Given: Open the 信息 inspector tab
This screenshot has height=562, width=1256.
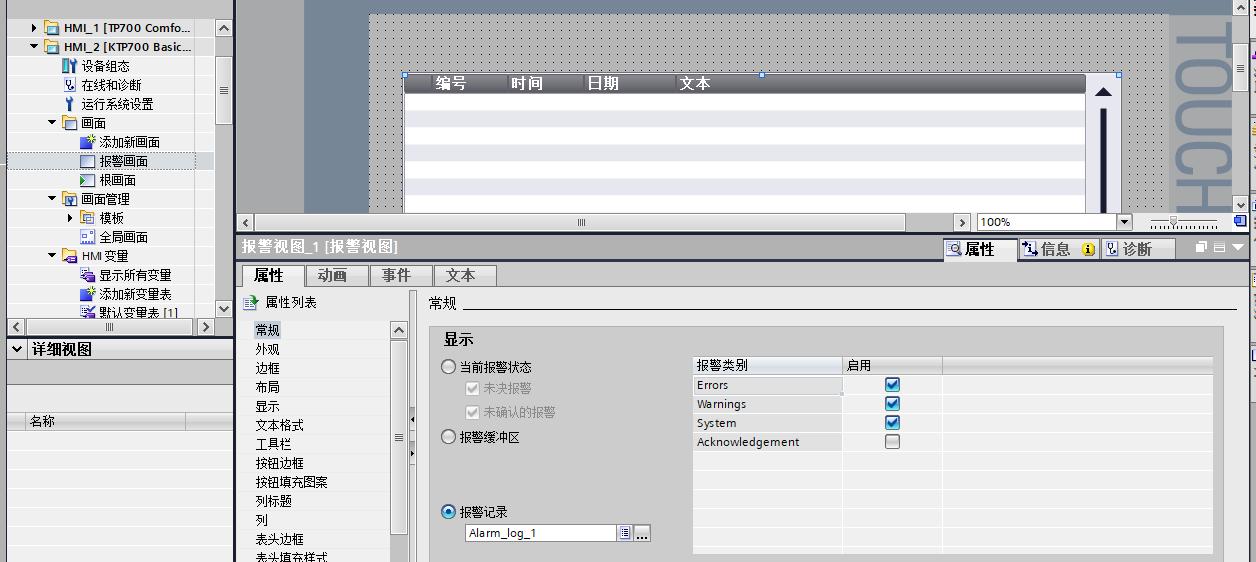Looking at the screenshot, I should [1059, 250].
